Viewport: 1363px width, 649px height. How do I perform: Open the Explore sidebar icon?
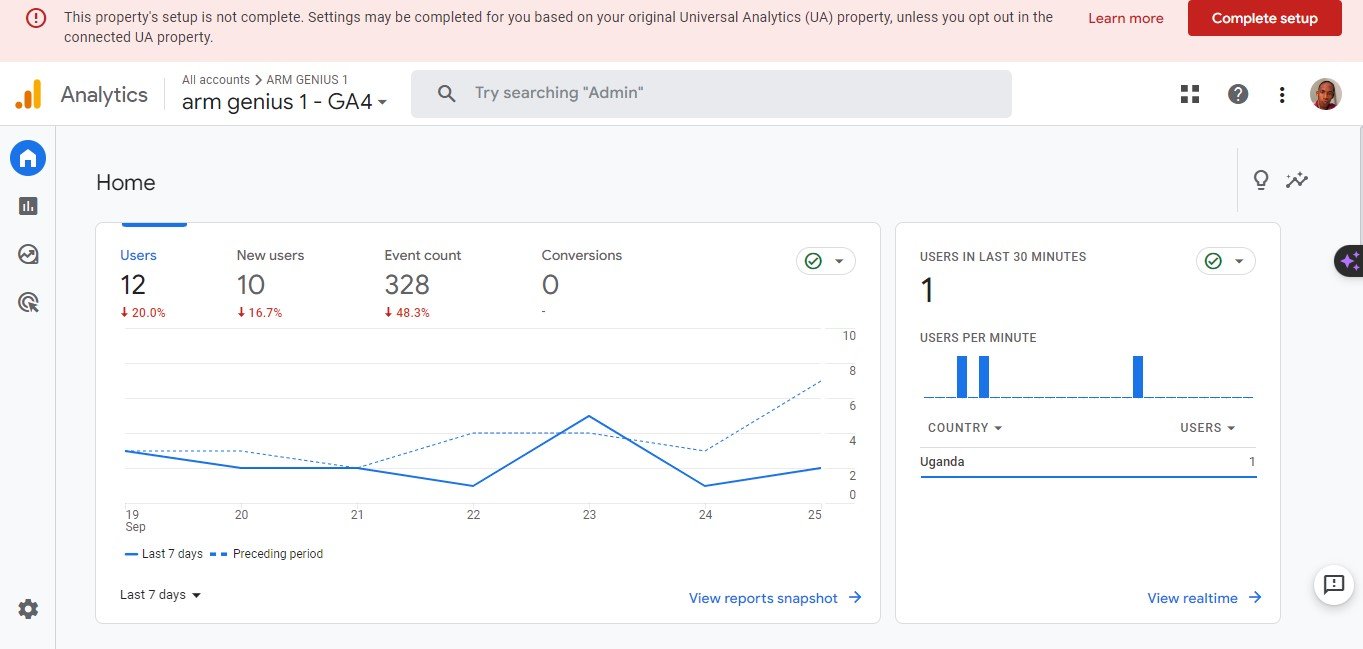click(28, 254)
